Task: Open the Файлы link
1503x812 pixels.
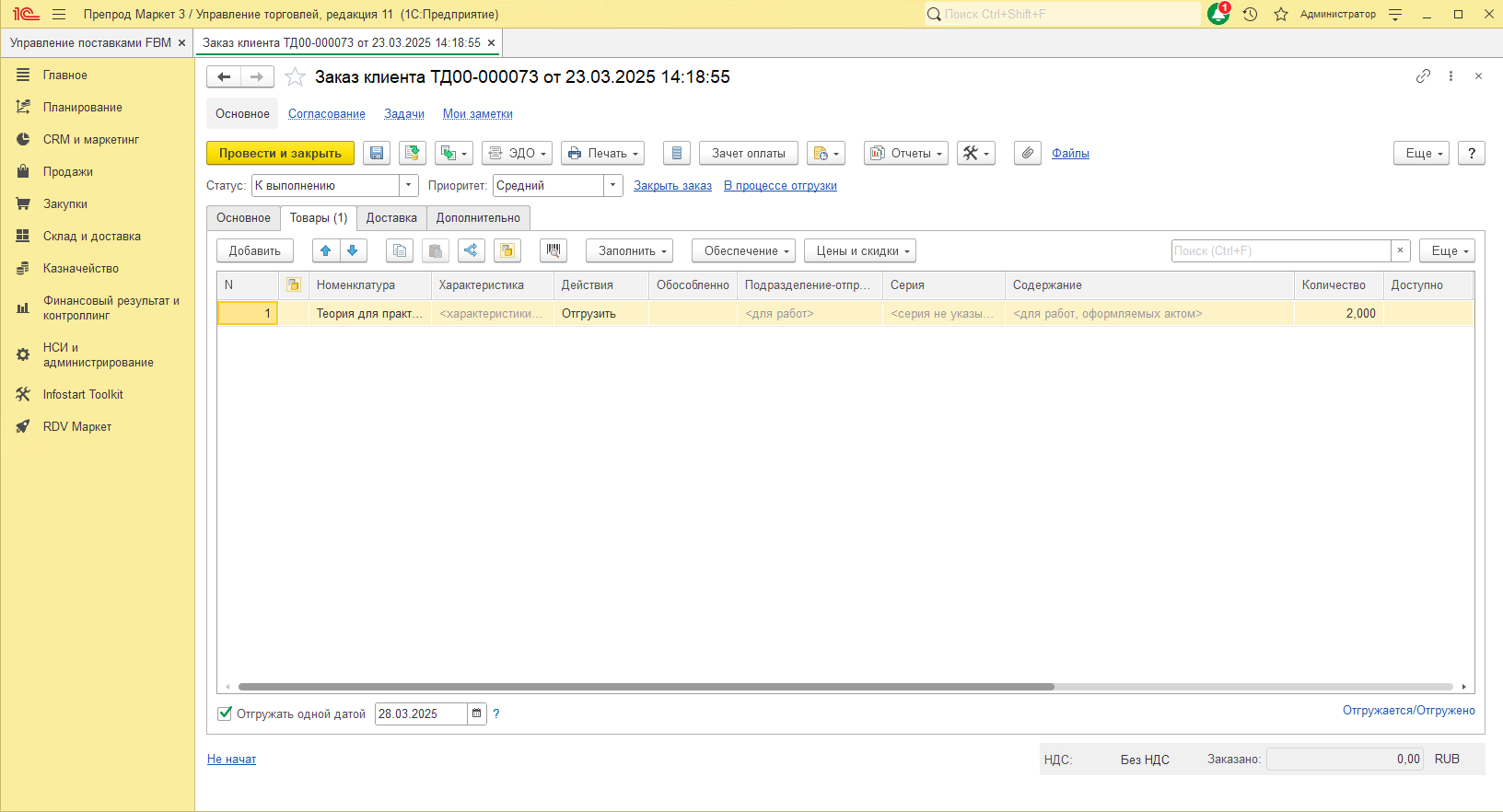Action: point(1070,154)
